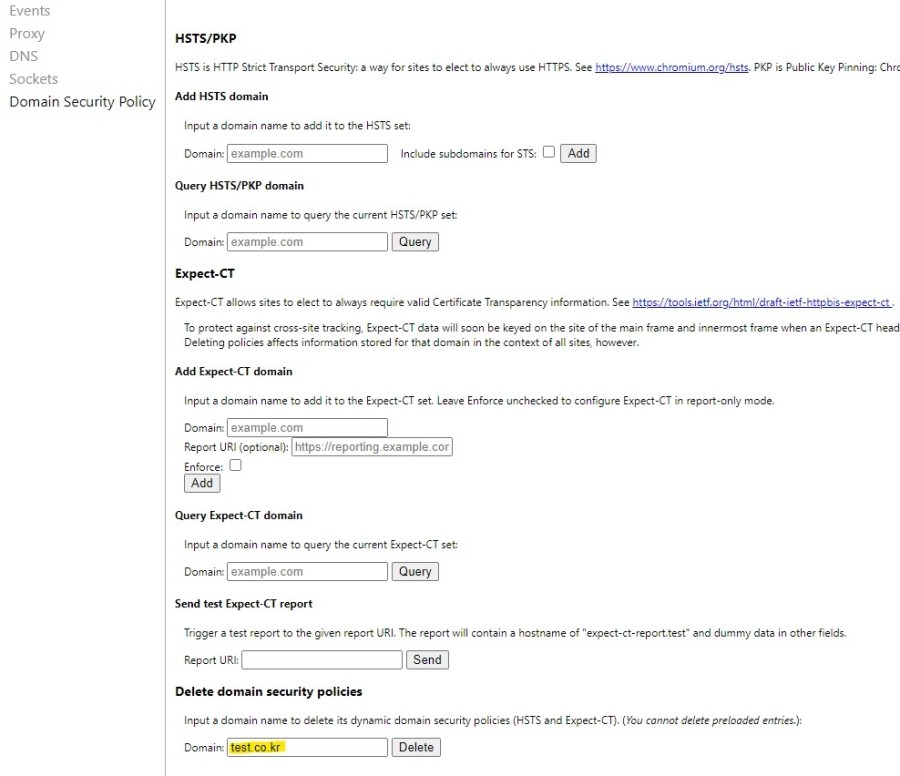This screenshot has height=776, width=900.
Task: Click Delete domain security policies heading
Action: tap(269, 692)
